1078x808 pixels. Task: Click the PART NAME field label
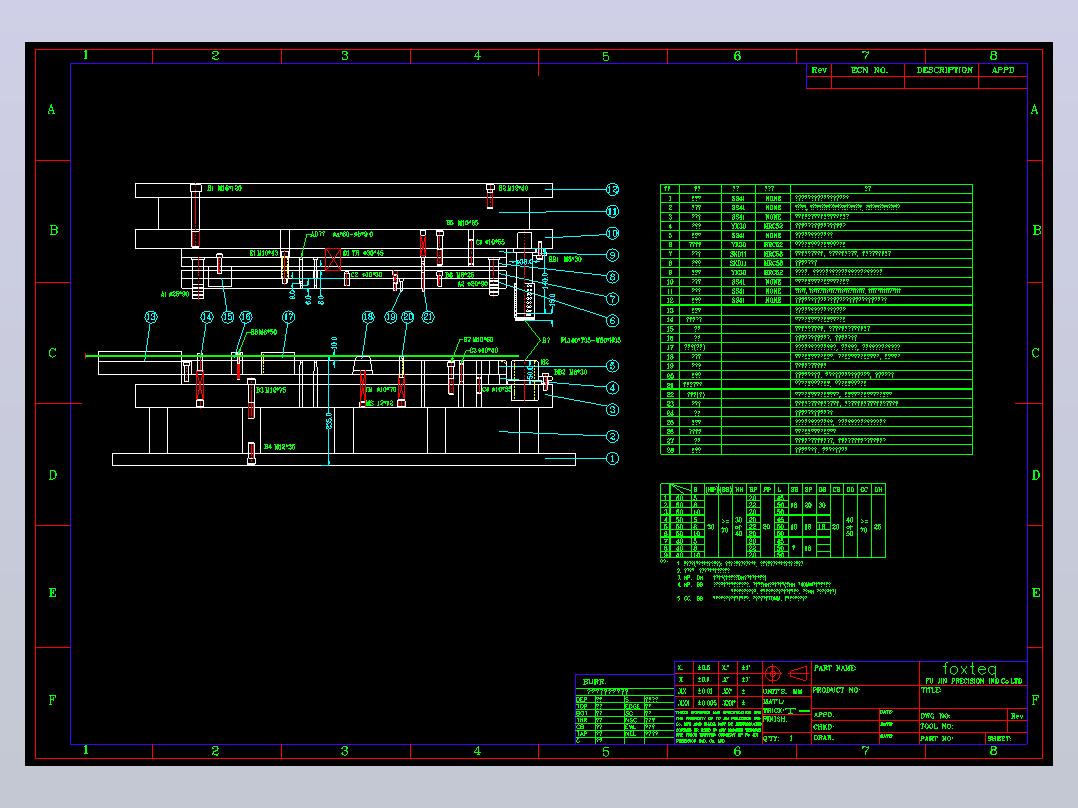click(835, 668)
